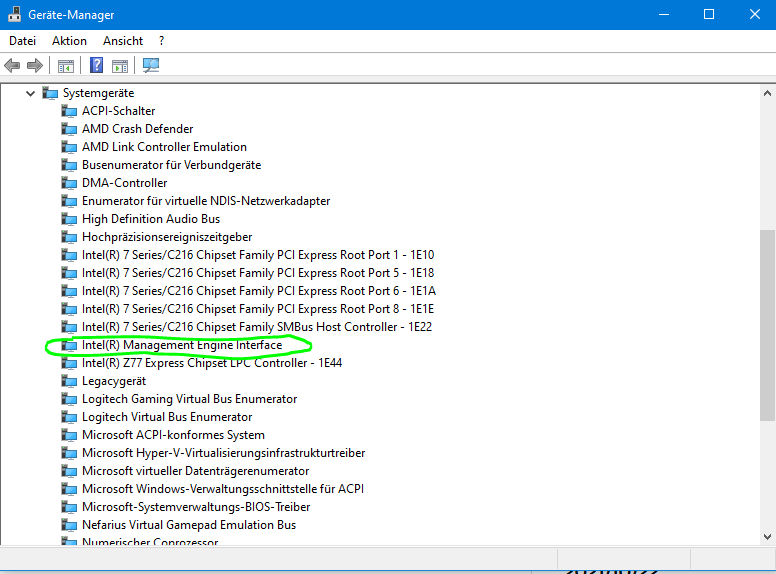Select PCI Express Root Port 1 - 1E10
This screenshot has width=776, height=574.
pyautogui.click(x=258, y=255)
